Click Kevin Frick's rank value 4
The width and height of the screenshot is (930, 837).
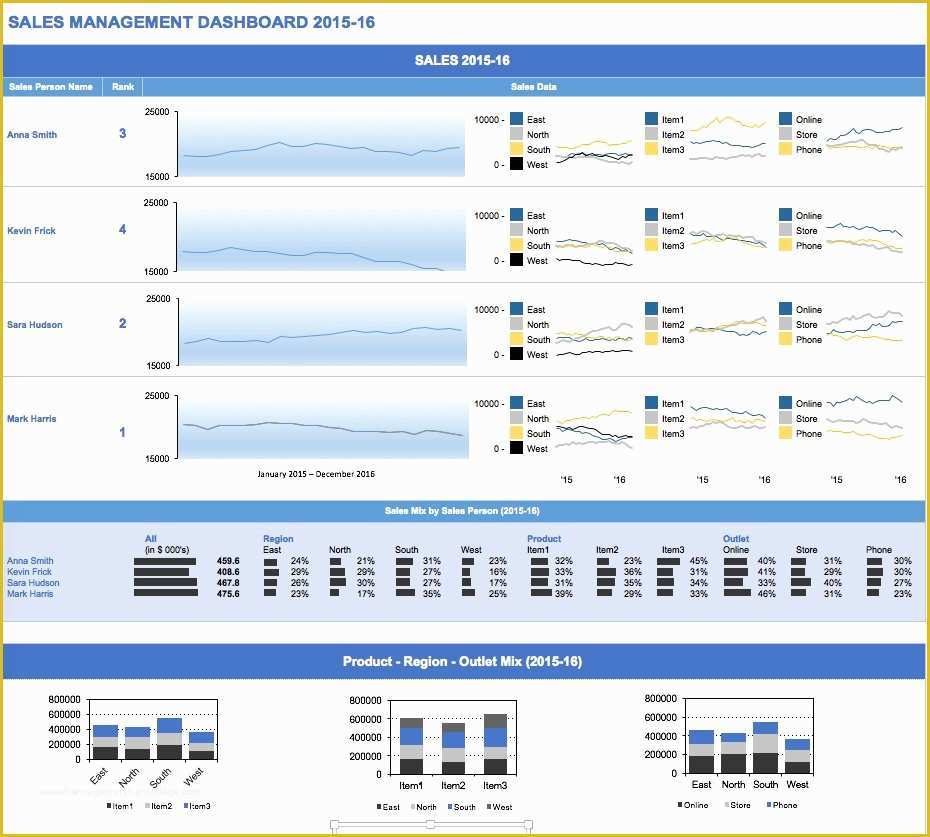[123, 229]
